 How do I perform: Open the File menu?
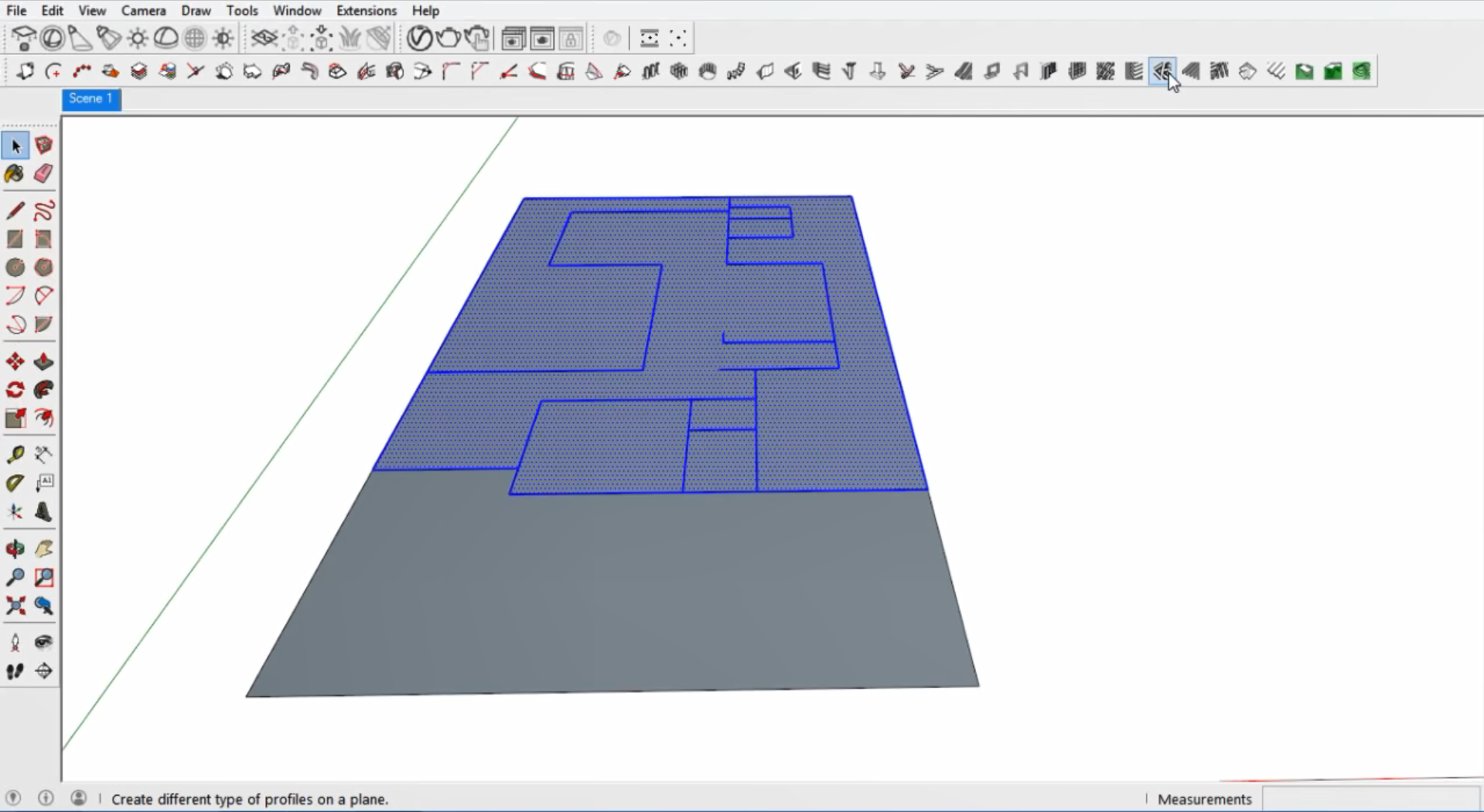[x=16, y=10]
